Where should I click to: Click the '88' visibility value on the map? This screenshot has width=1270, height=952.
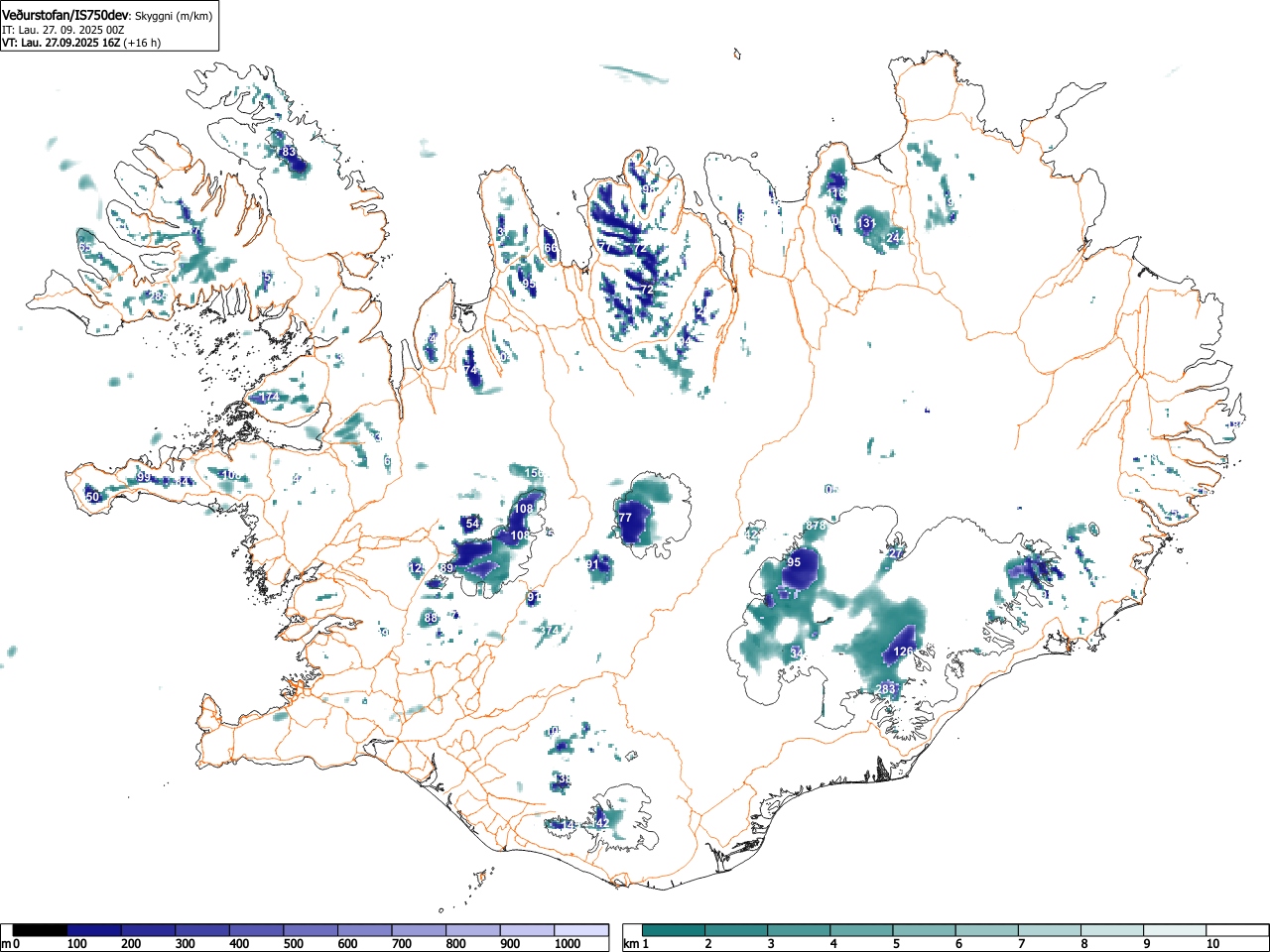pos(430,618)
